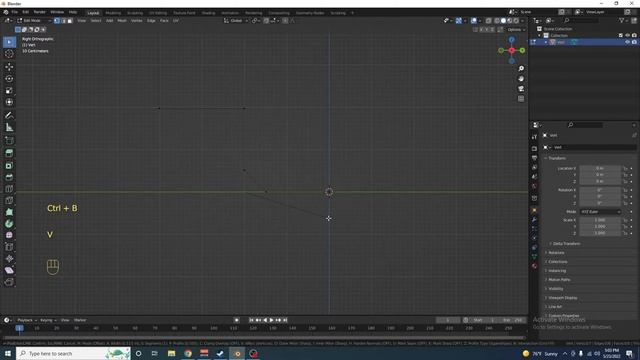Viewport: 640px width, 360px height.
Task: Select the 3D Cursor tool
Action: (9, 54)
